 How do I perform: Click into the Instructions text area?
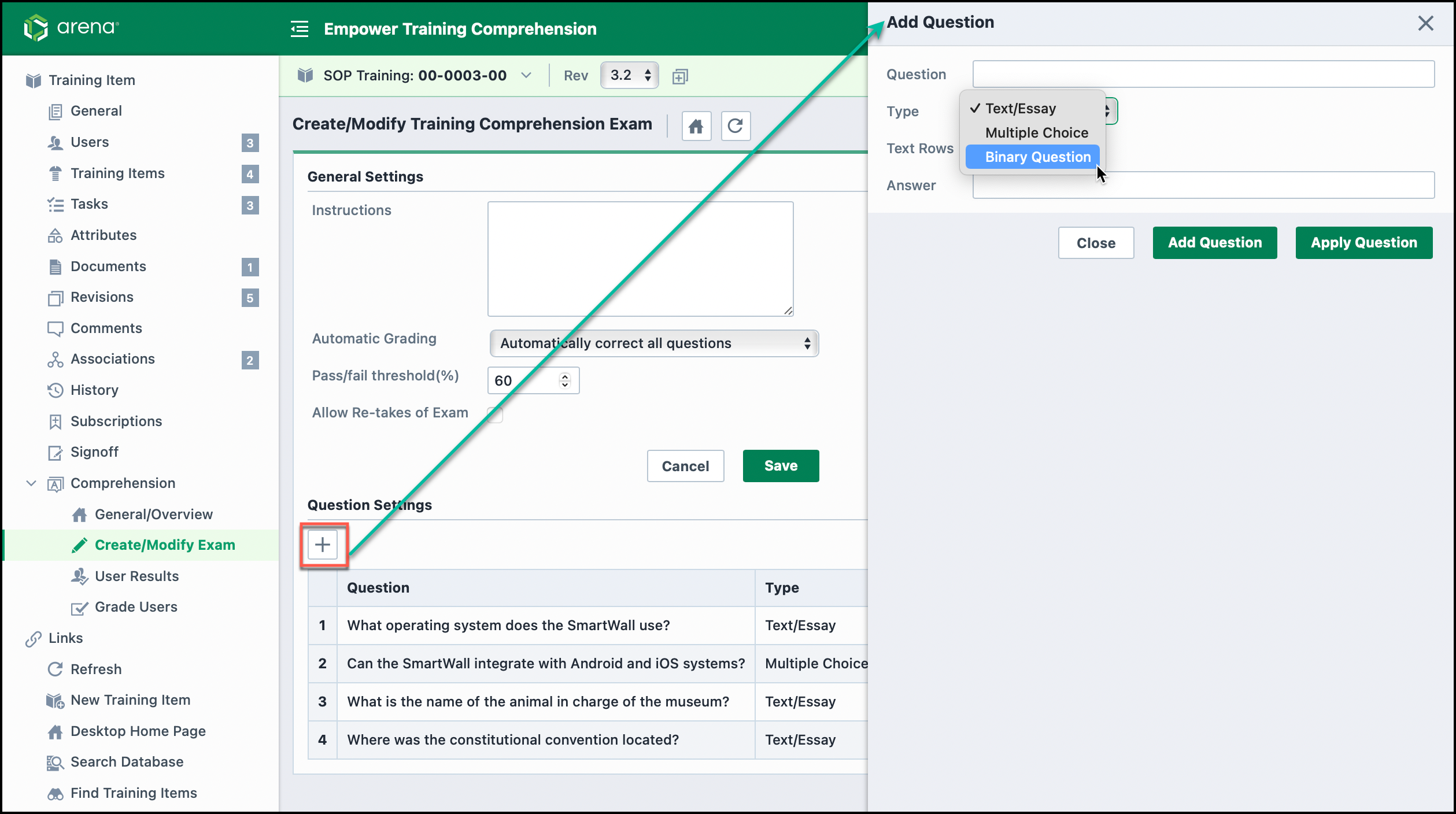point(641,259)
